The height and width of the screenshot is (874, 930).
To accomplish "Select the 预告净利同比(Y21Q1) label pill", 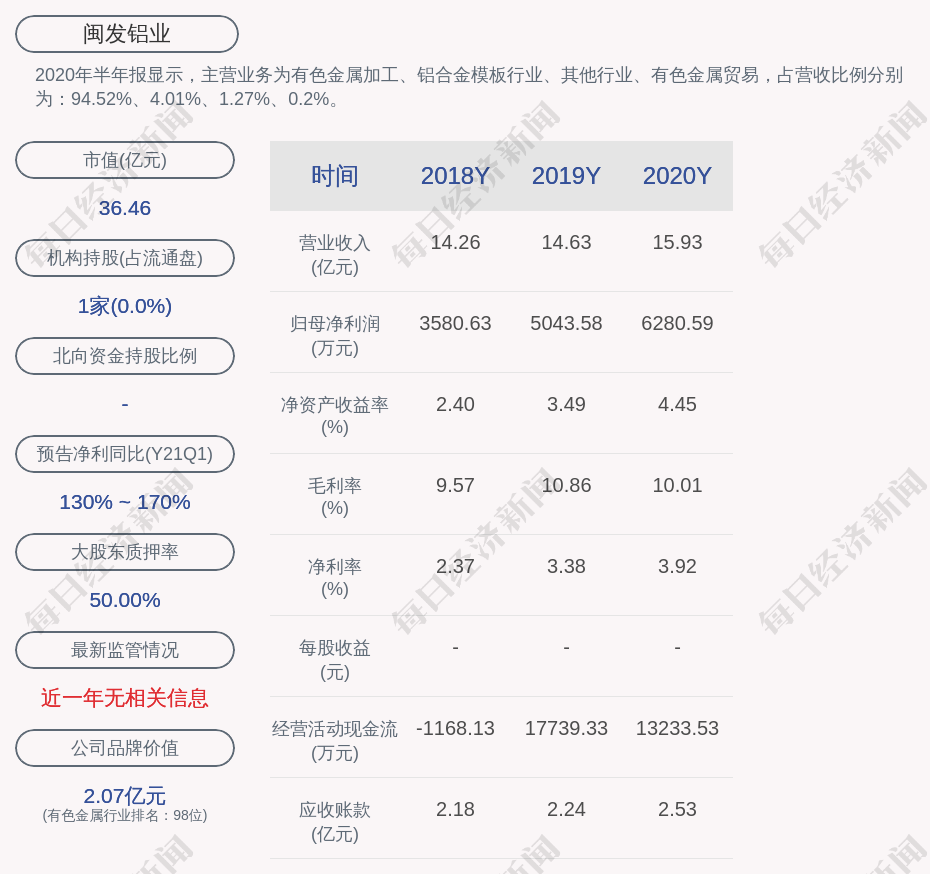I will [125, 454].
